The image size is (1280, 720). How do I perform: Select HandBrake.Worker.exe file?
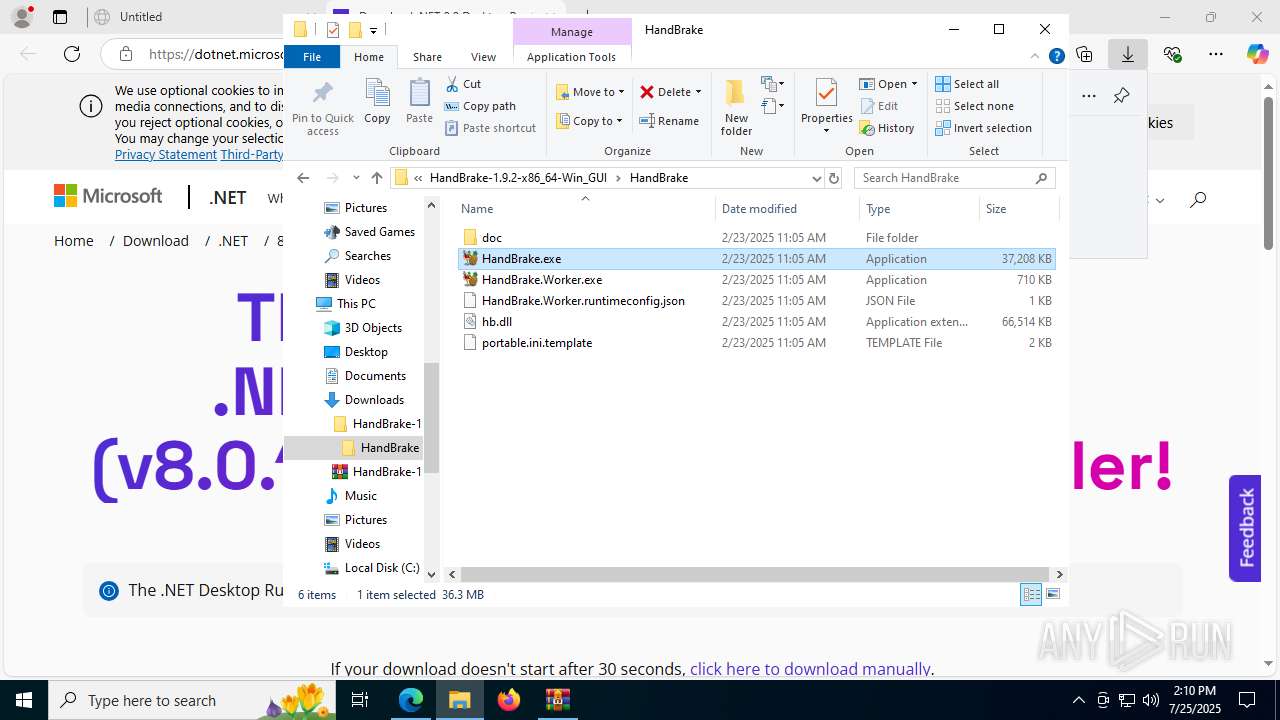pos(756,280)
